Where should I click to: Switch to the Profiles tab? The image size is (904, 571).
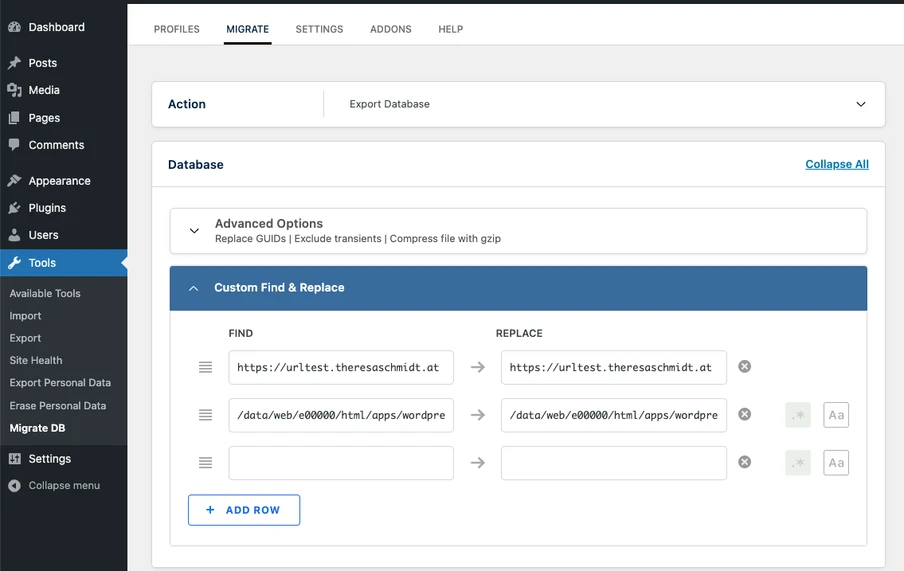(176, 29)
